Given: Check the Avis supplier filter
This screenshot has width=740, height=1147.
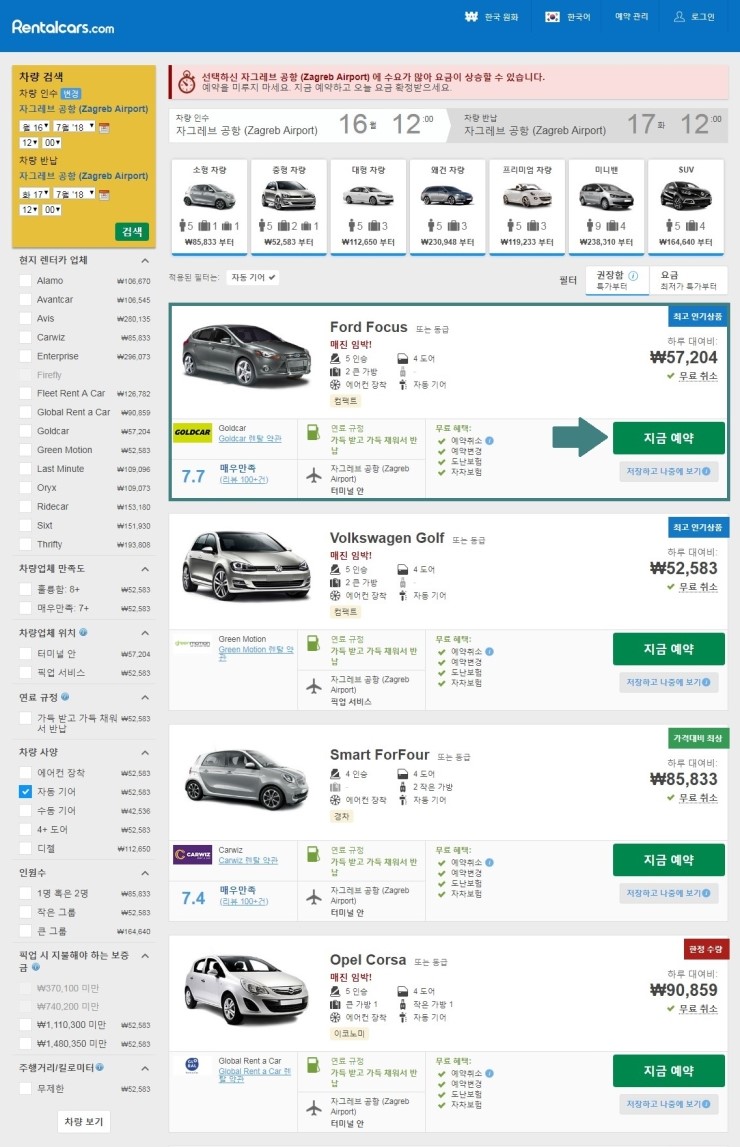Looking at the screenshot, I should click(x=26, y=318).
